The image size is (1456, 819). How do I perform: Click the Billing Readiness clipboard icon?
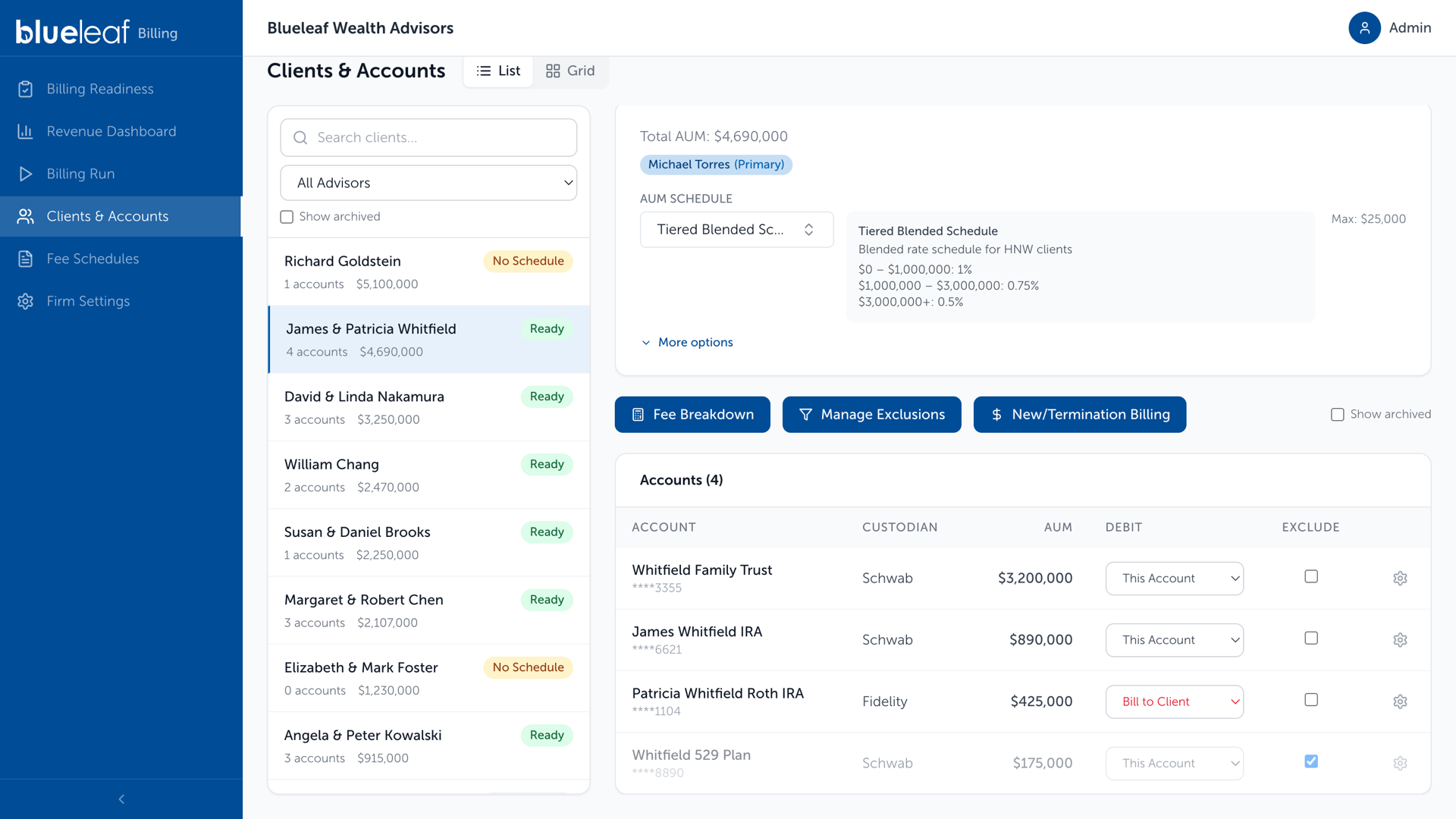tap(25, 89)
